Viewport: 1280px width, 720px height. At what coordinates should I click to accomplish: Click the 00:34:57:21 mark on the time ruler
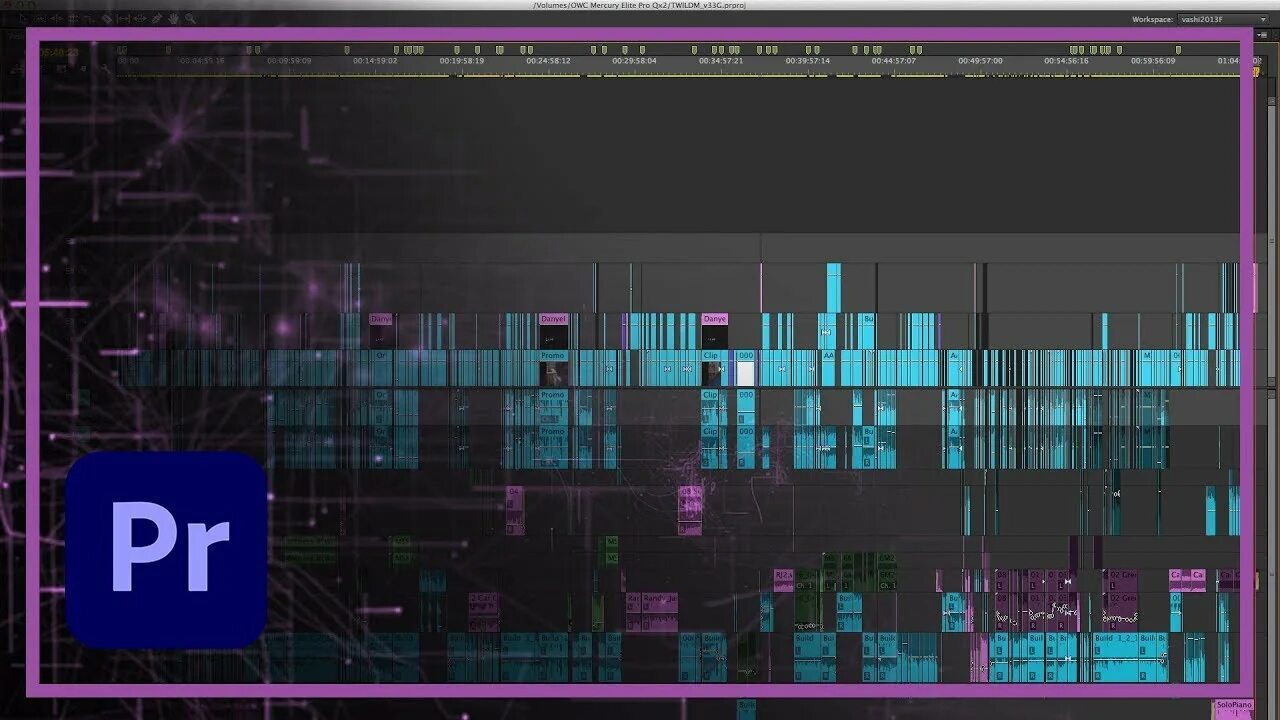tap(721, 60)
